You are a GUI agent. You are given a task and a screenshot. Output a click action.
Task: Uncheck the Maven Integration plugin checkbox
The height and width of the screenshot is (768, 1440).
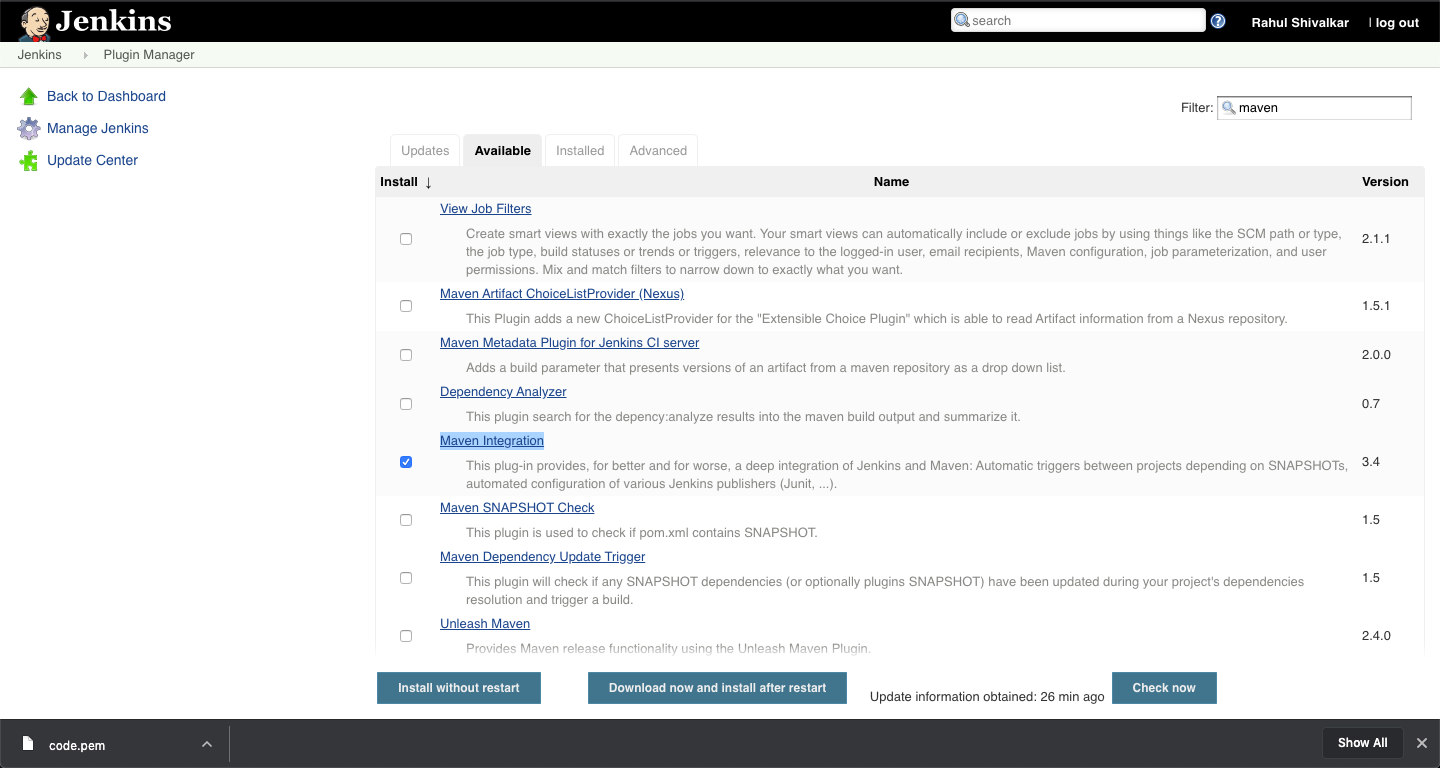click(405, 461)
